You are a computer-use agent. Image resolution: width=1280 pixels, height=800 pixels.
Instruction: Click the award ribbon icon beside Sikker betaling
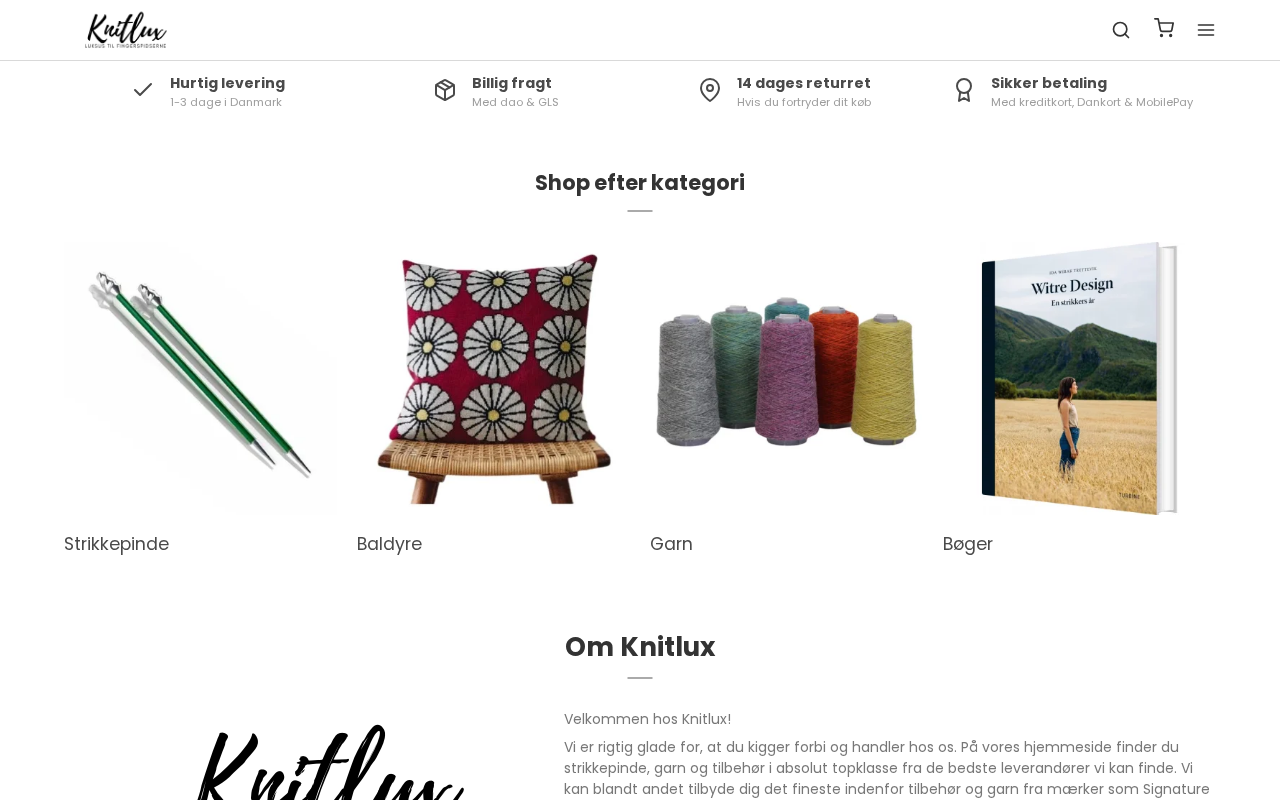point(964,90)
